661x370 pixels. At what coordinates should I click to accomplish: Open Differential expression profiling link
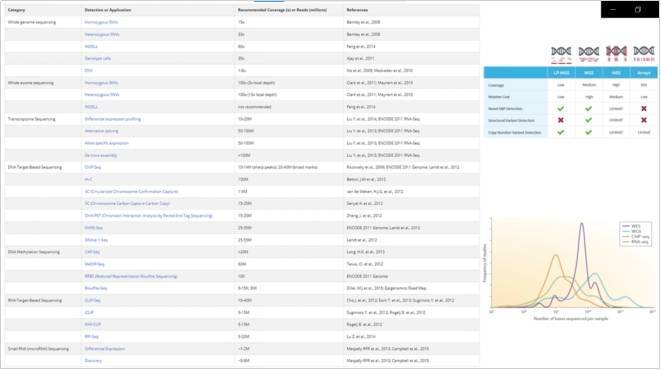point(113,119)
